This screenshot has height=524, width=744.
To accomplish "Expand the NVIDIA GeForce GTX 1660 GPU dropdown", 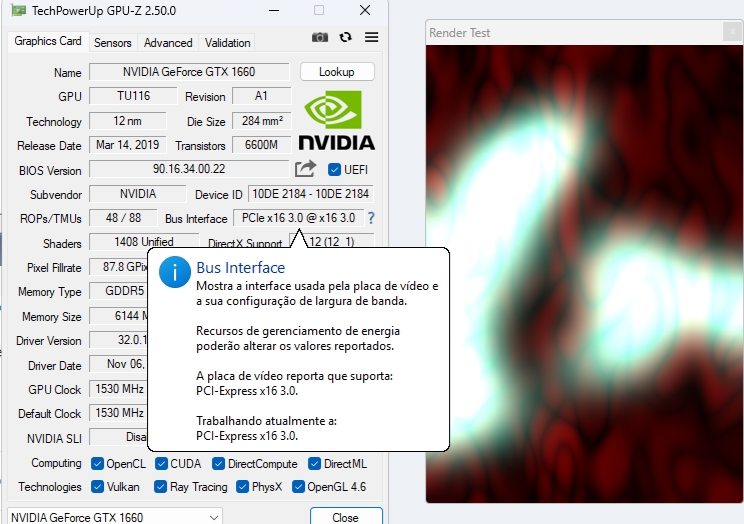I will [x=114, y=517].
